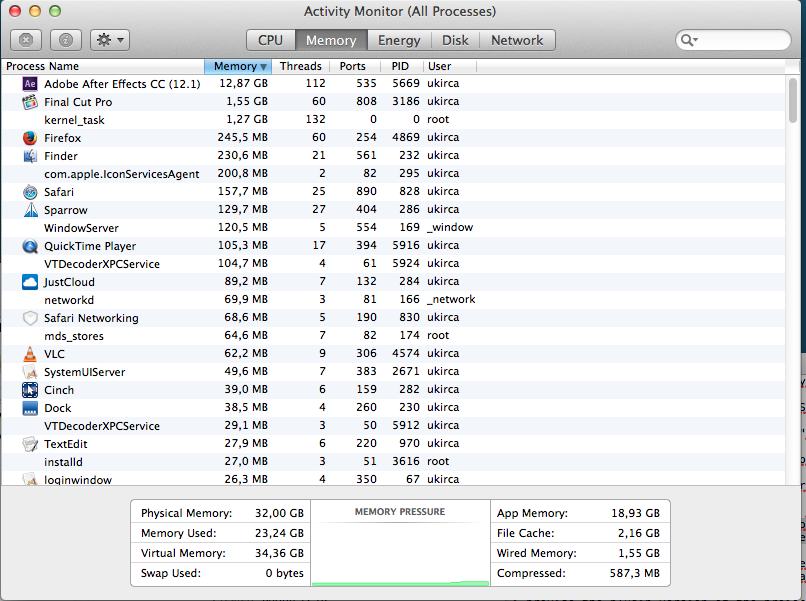Select VTDecoderXPCService with 29,1 MB
The image size is (806, 601).
[x=393, y=426]
